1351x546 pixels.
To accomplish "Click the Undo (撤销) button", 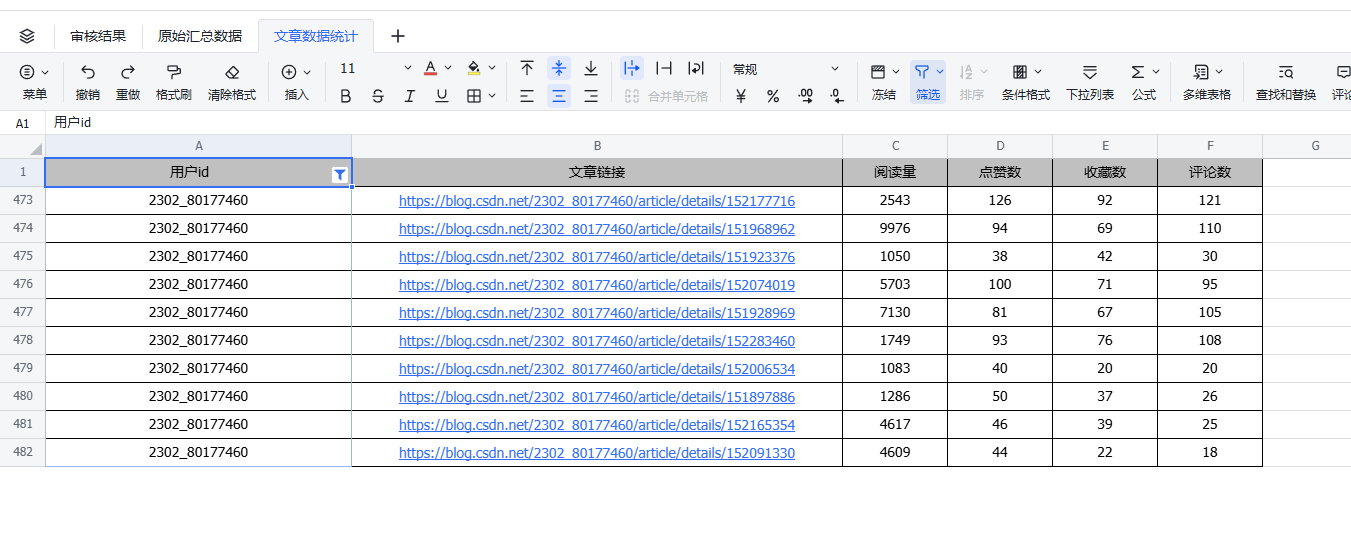I will [x=88, y=82].
